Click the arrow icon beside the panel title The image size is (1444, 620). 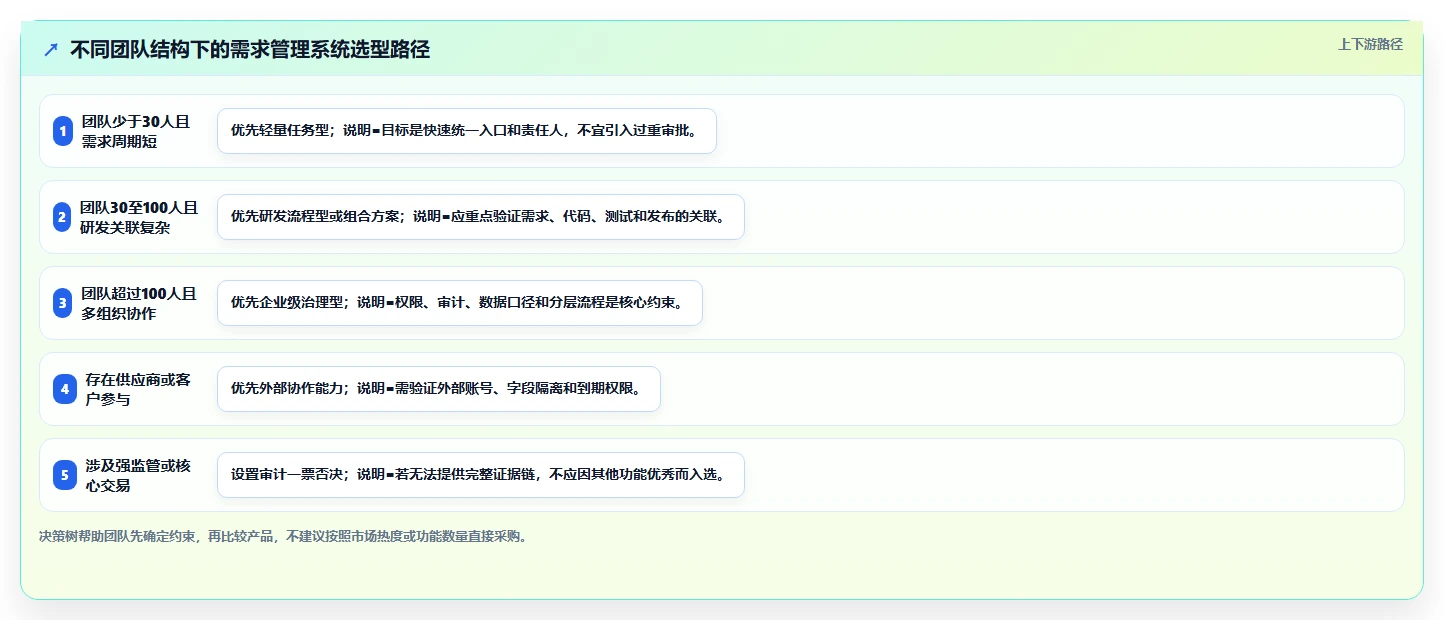51,50
